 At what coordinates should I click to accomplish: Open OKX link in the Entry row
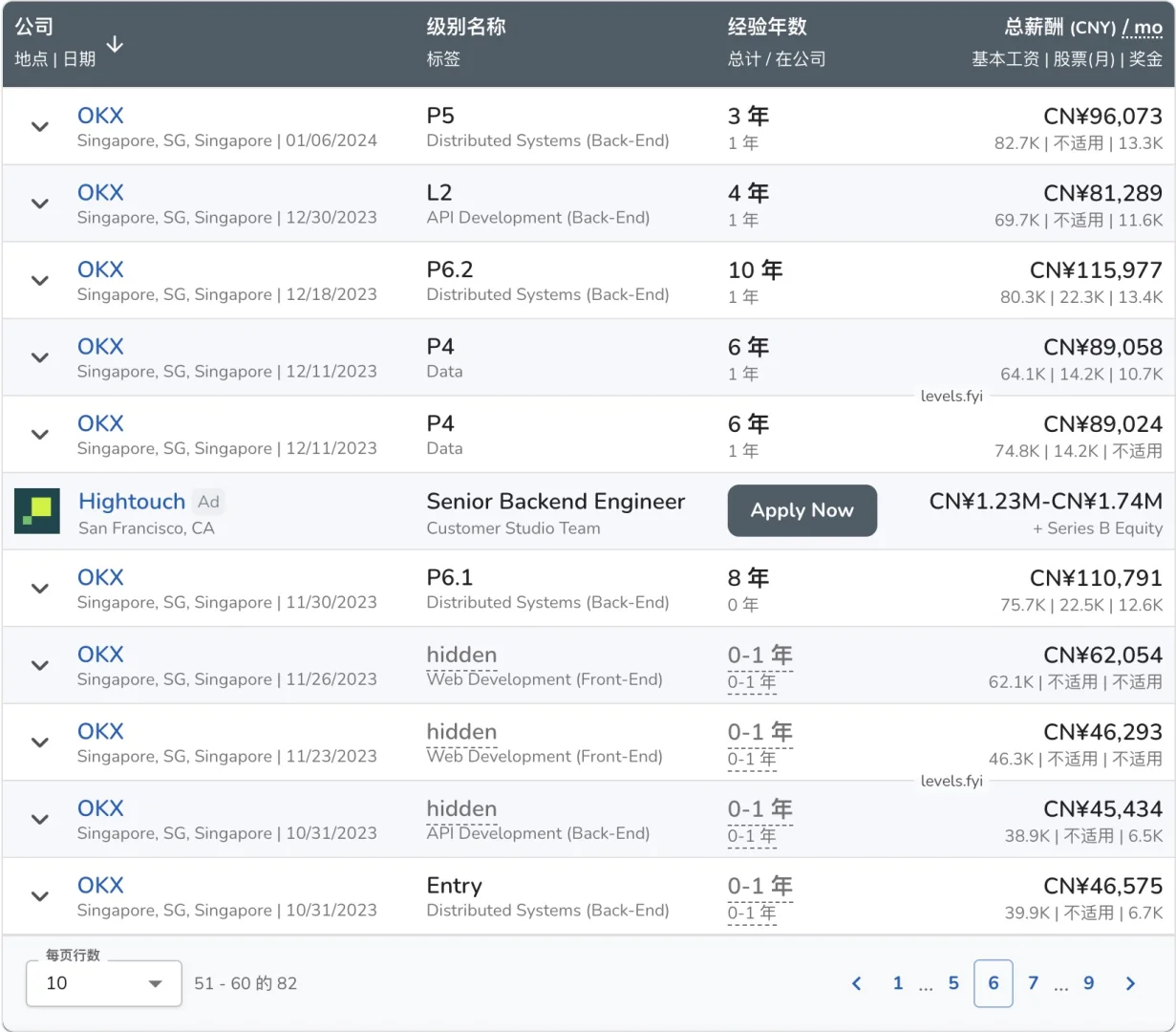point(100,885)
